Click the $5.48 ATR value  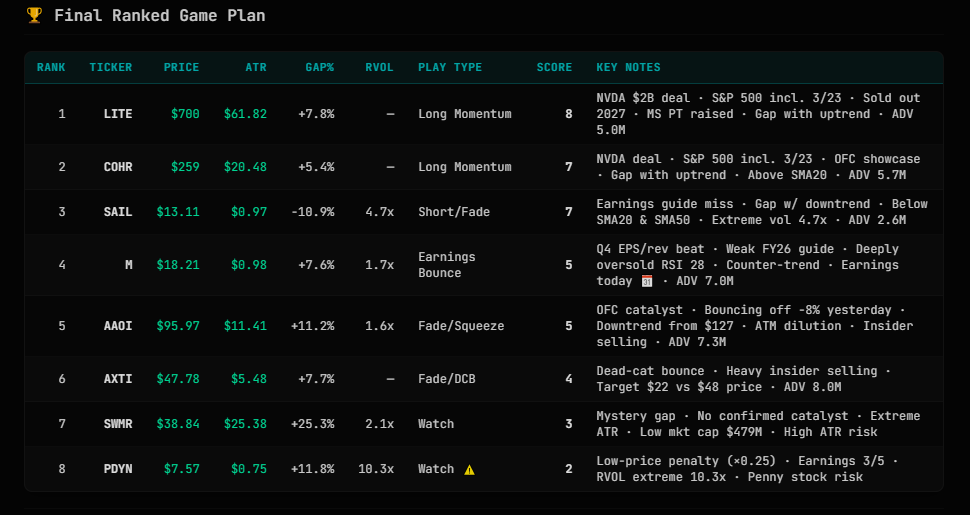pos(249,379)
